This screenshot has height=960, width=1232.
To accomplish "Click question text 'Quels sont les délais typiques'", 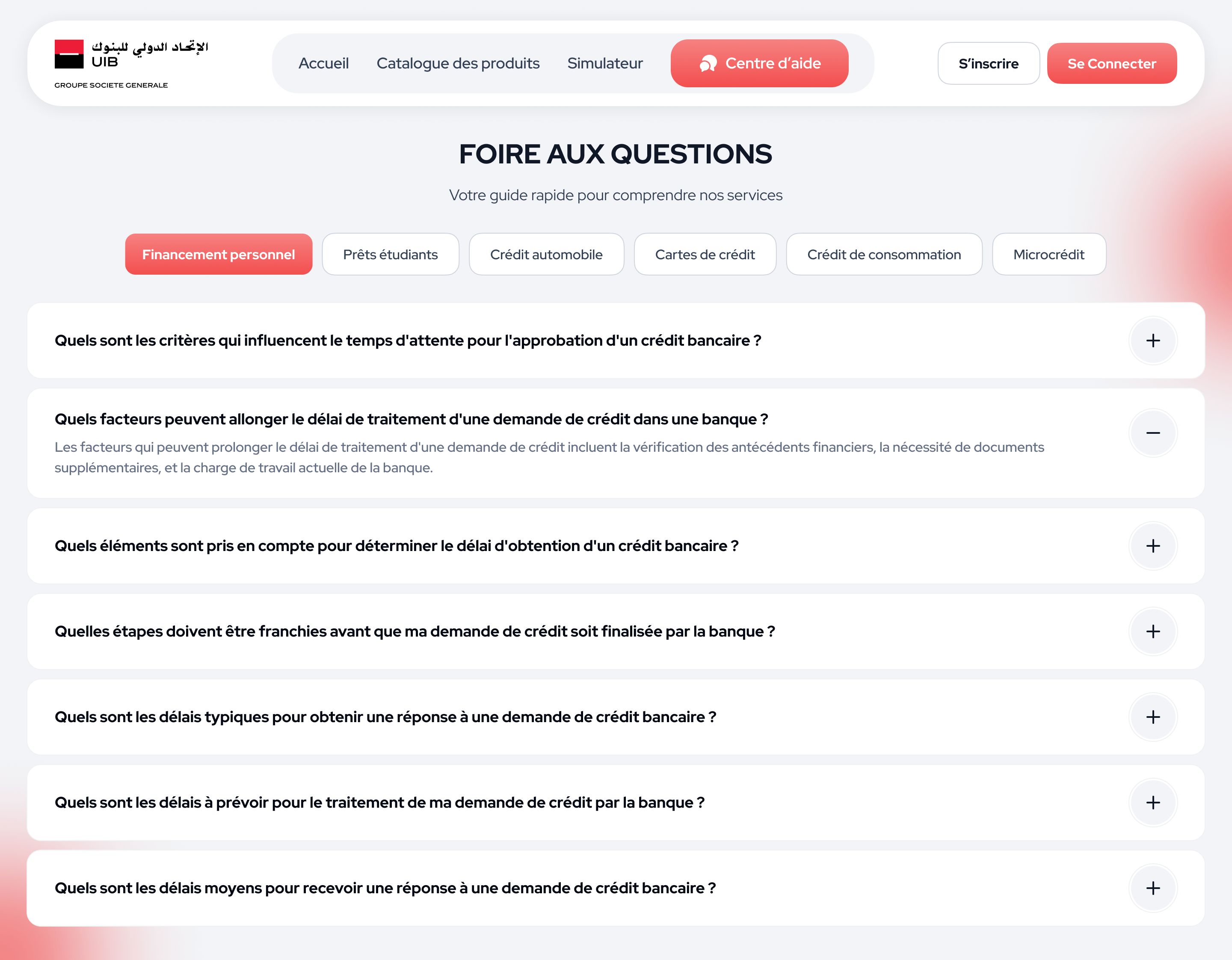I will coord(385,717).
